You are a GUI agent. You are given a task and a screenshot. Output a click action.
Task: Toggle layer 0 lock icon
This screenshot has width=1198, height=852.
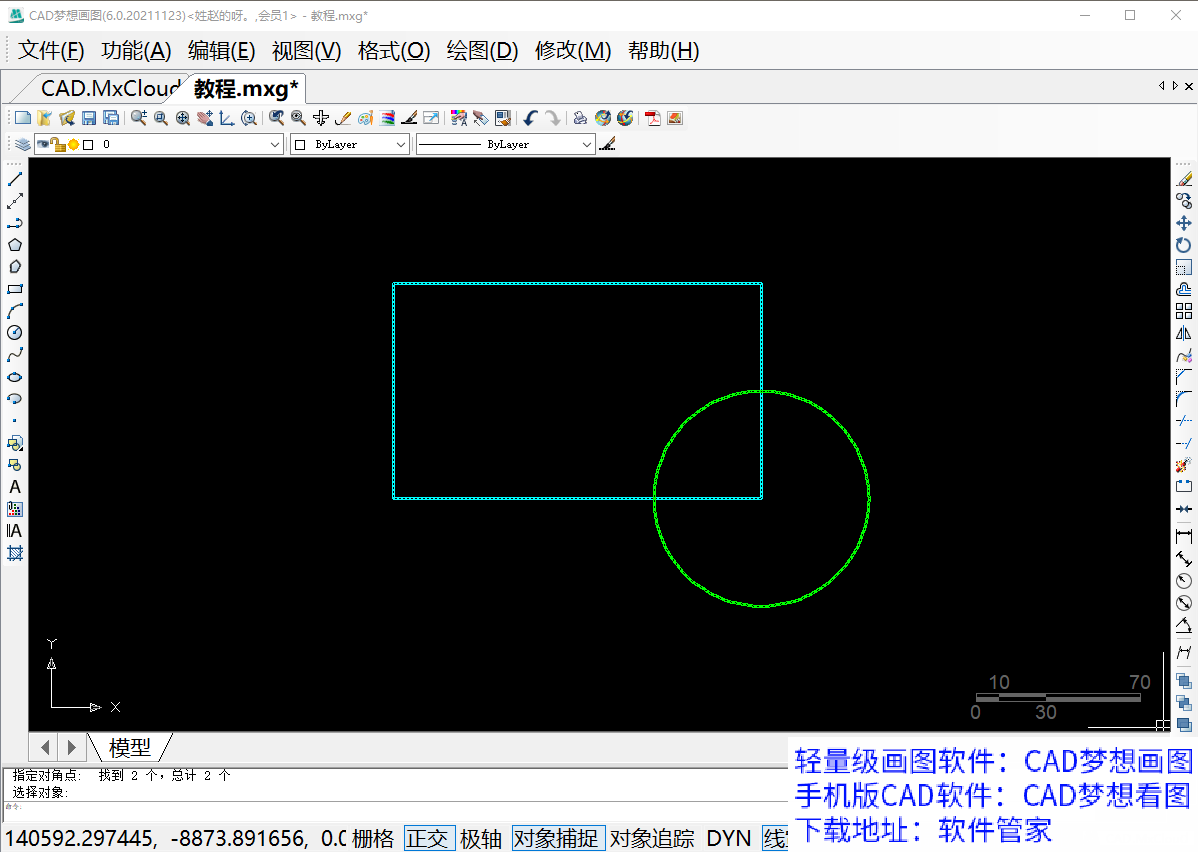pyautogui.click(x=58, y=144)
